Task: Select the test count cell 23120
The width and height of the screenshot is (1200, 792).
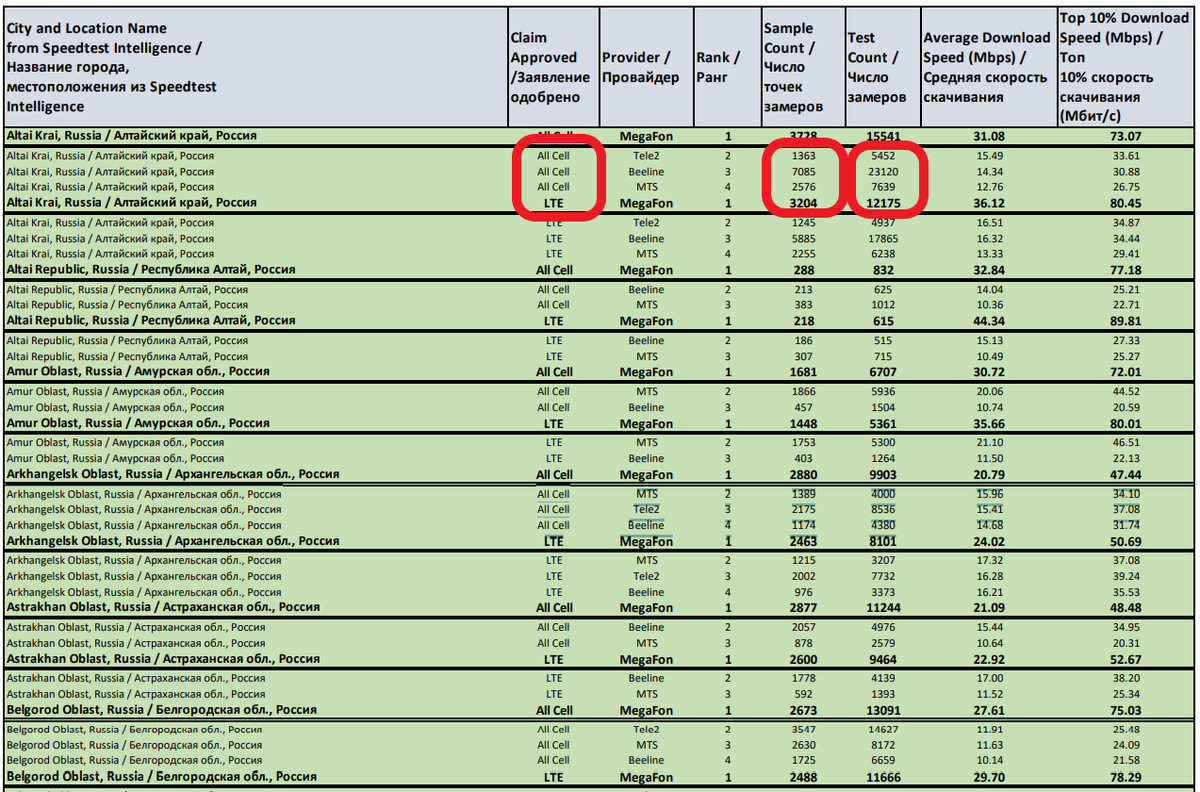Action: [x=882, y=172]
